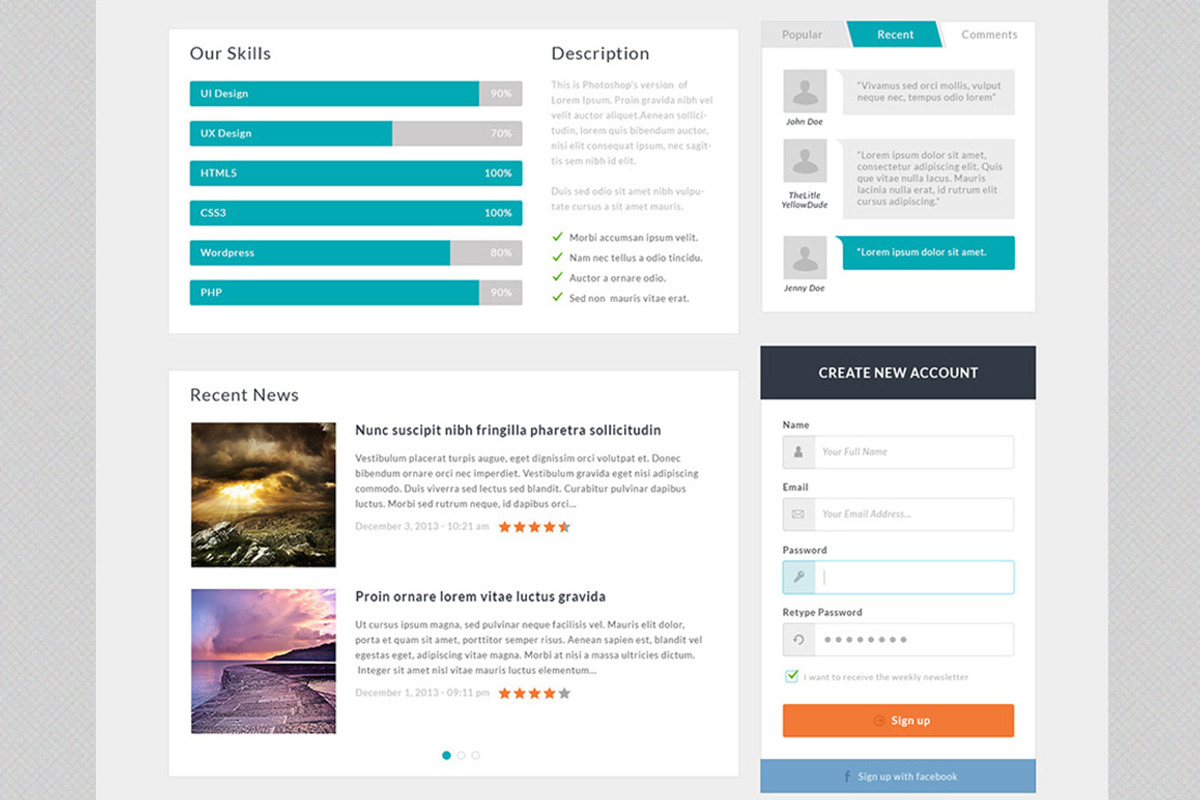The width and height of the screenshot is (1200, 800).
Task: Click the CREATE NEW ACCOUNT header
Action: 898,373
